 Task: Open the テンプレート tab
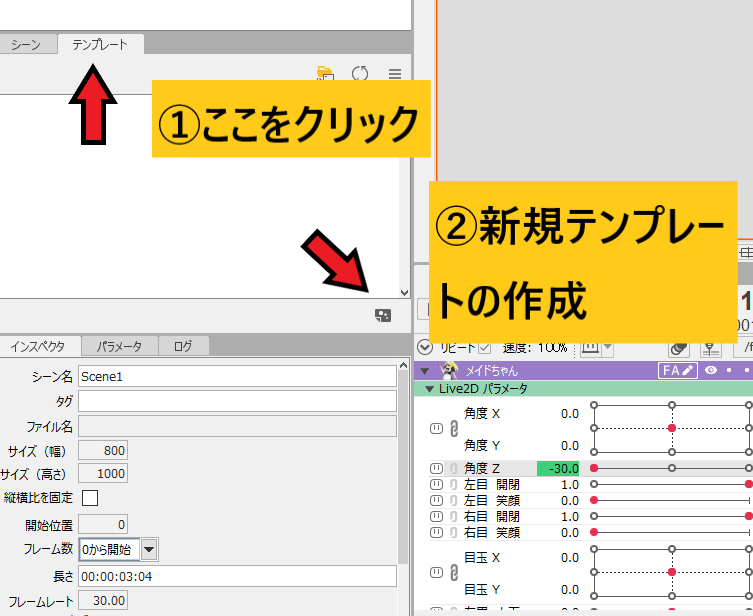(100, 45)
